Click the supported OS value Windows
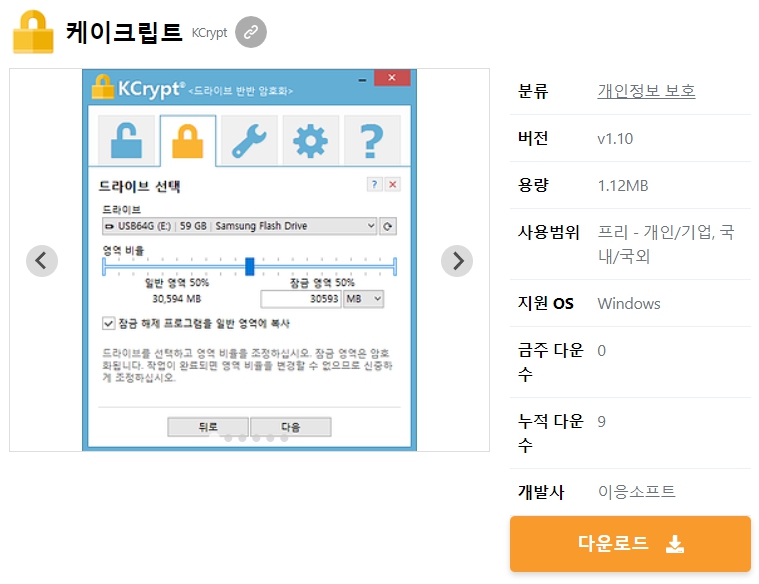Image resolution: width=759 pixels, height=584 pixels. 629,304
